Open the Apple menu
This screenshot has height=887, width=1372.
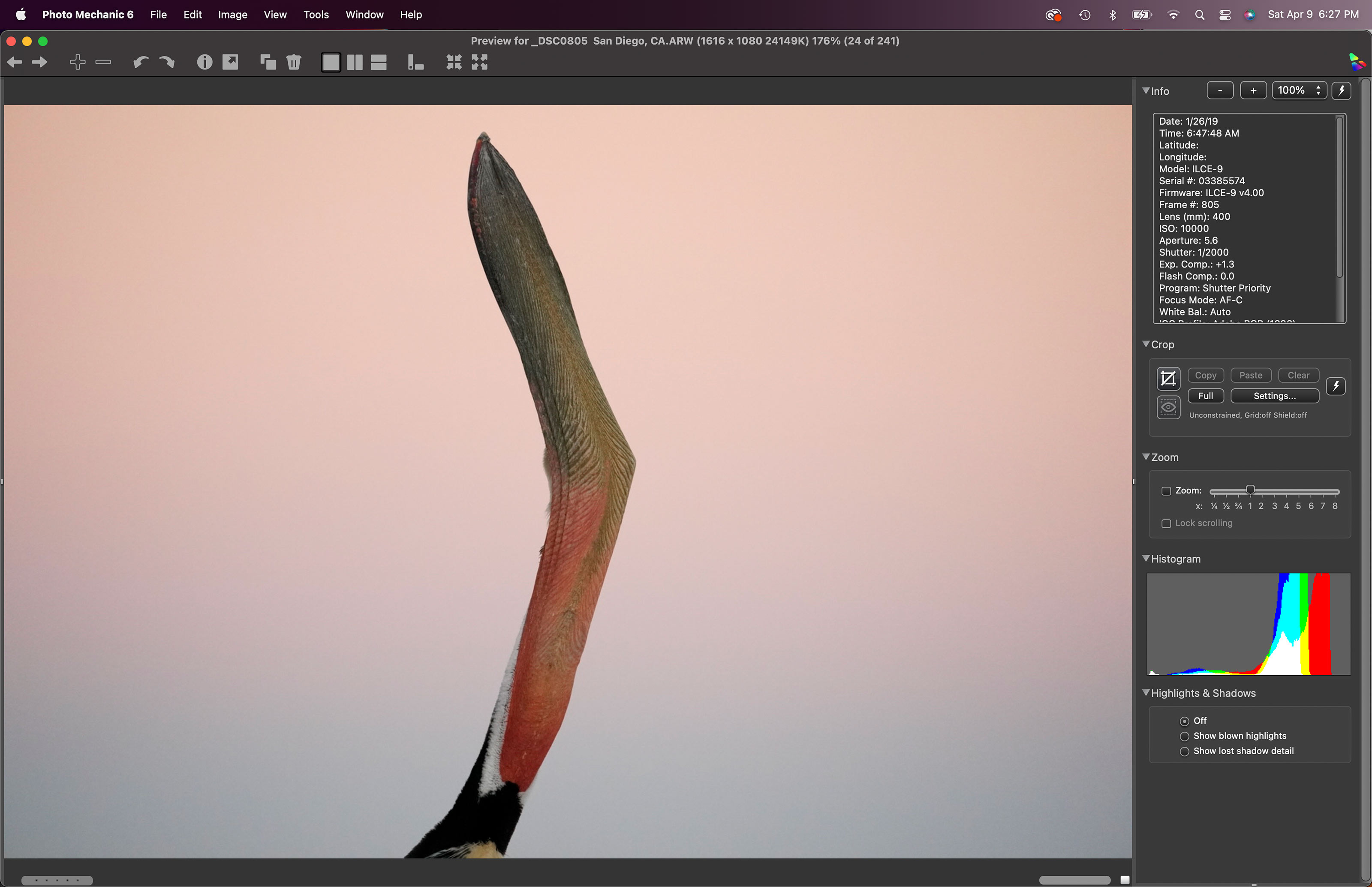point(21,15)
